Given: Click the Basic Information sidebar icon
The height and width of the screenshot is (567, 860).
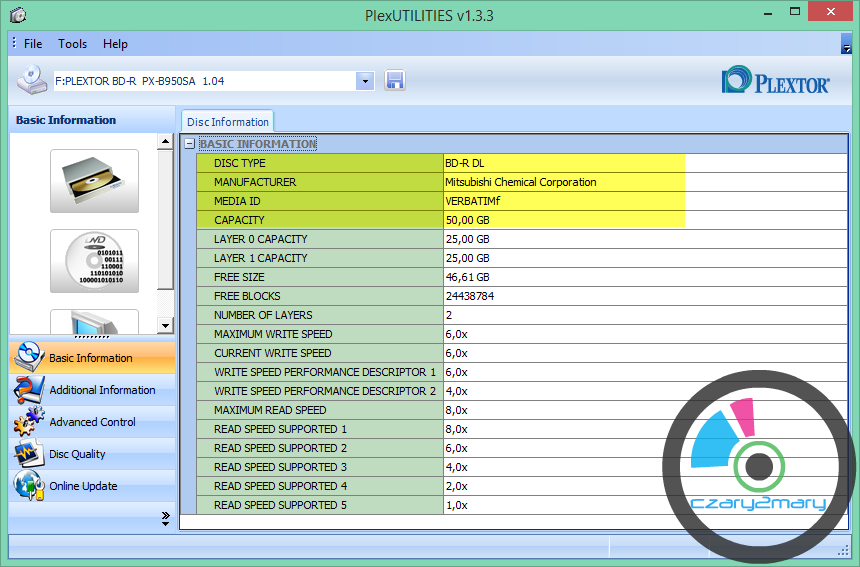Looking at the screenshot, I should 29,358.
